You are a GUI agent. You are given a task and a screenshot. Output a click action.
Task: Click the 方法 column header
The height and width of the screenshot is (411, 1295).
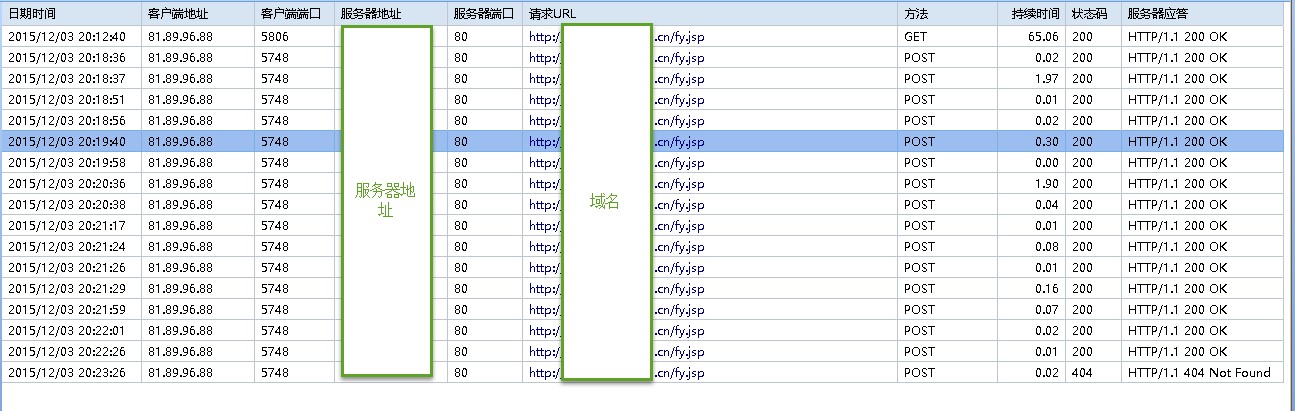click(x=947, y=14)
